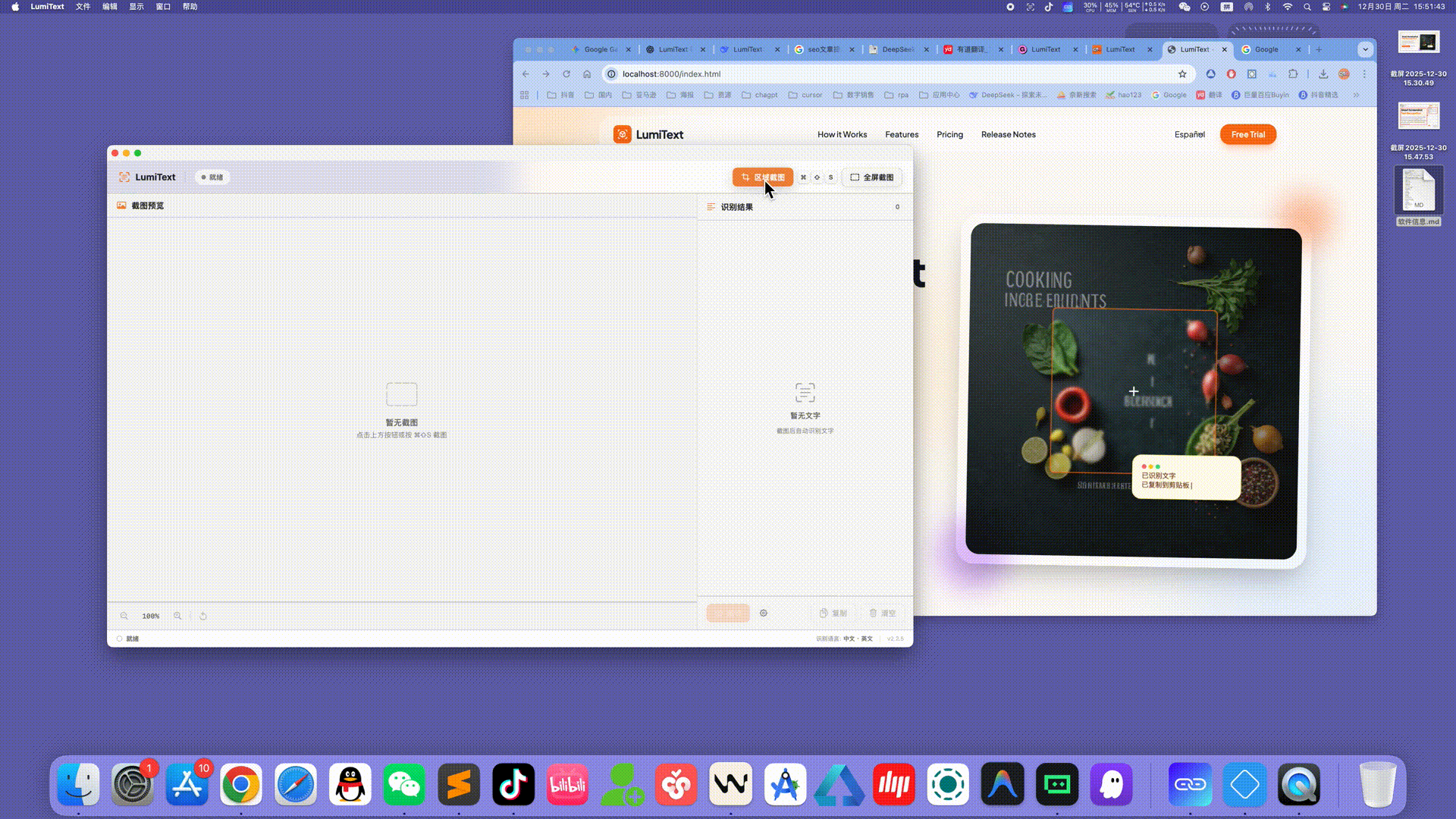Open a new tab in Chrome
This screenshot has width=1456, height=819.
tap(1319, 49)
